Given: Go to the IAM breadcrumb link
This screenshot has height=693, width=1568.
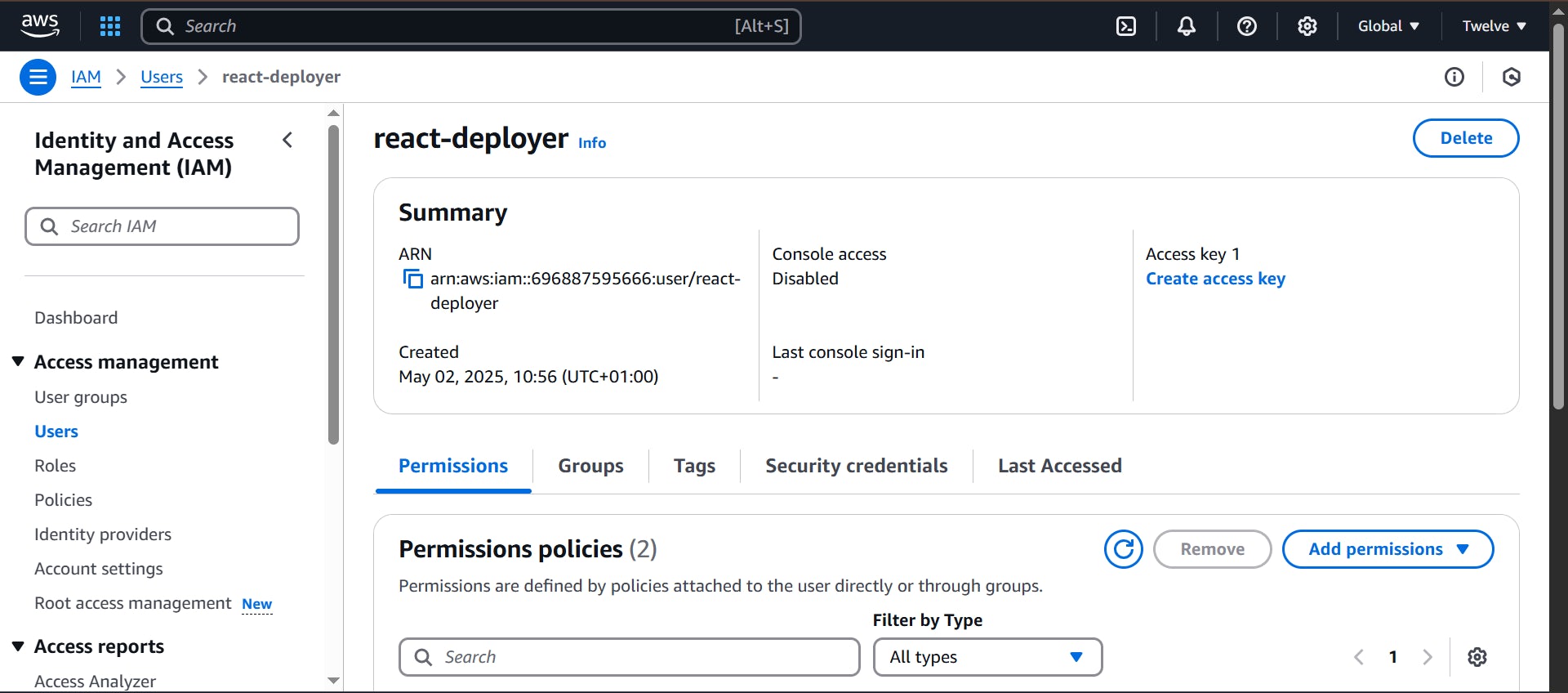Looking at the screenshot, I should pyautogui.click(x=86, y=77).
